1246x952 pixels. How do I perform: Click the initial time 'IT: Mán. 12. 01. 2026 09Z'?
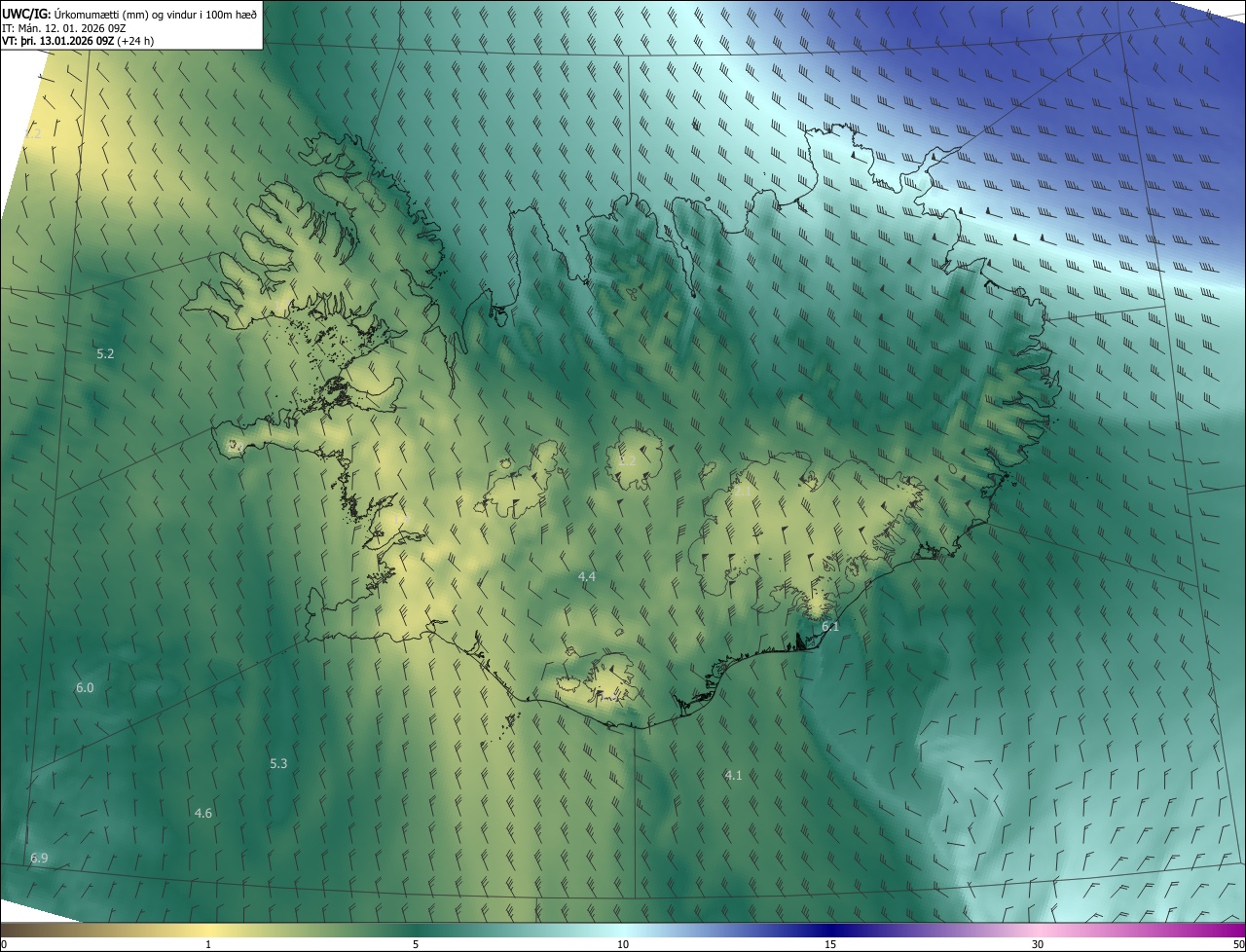64,27
